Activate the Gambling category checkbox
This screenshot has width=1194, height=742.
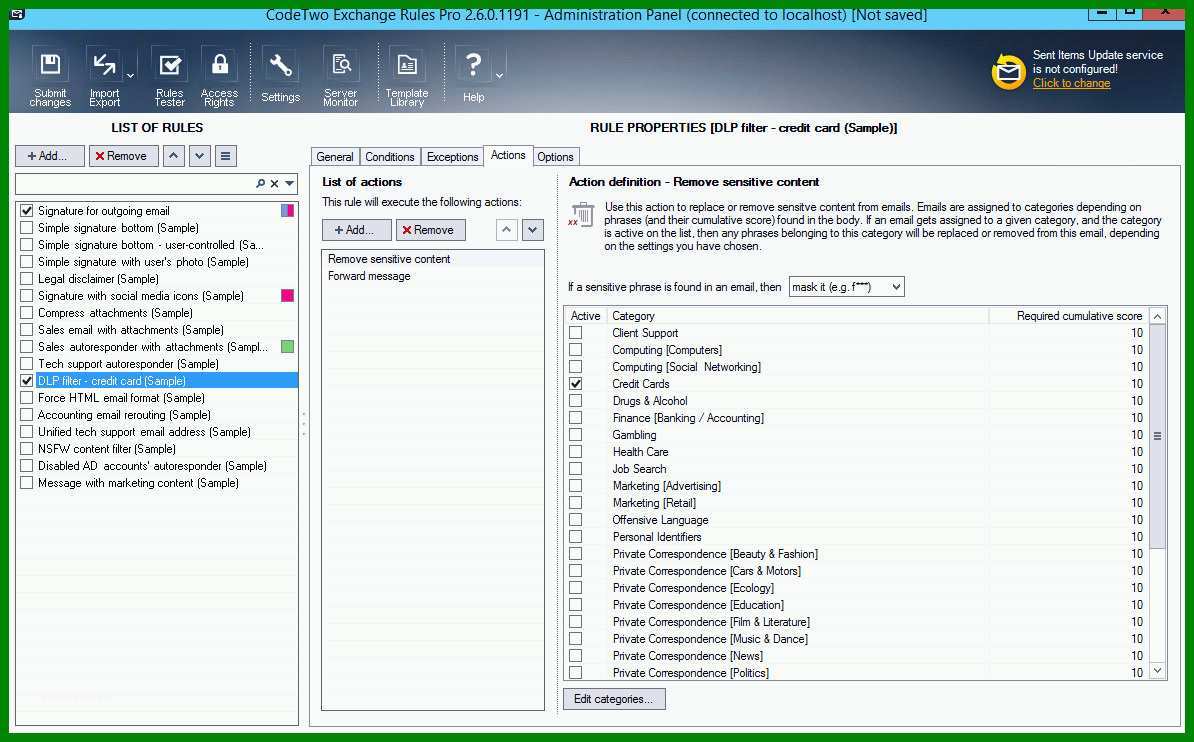click(576, 435)
